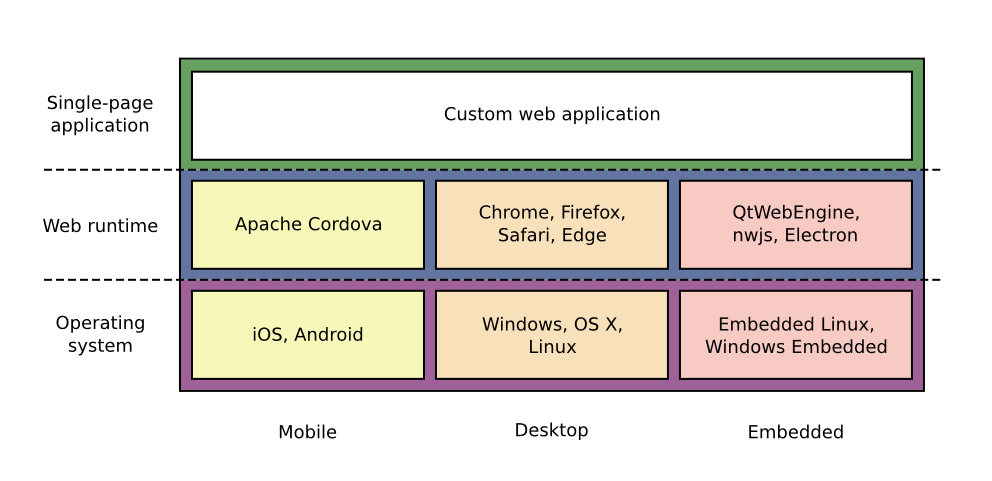The width and height of the screenshot is (992, 481).
Task: Click the "Desktop" column label
Action: (x=551, y=430)
